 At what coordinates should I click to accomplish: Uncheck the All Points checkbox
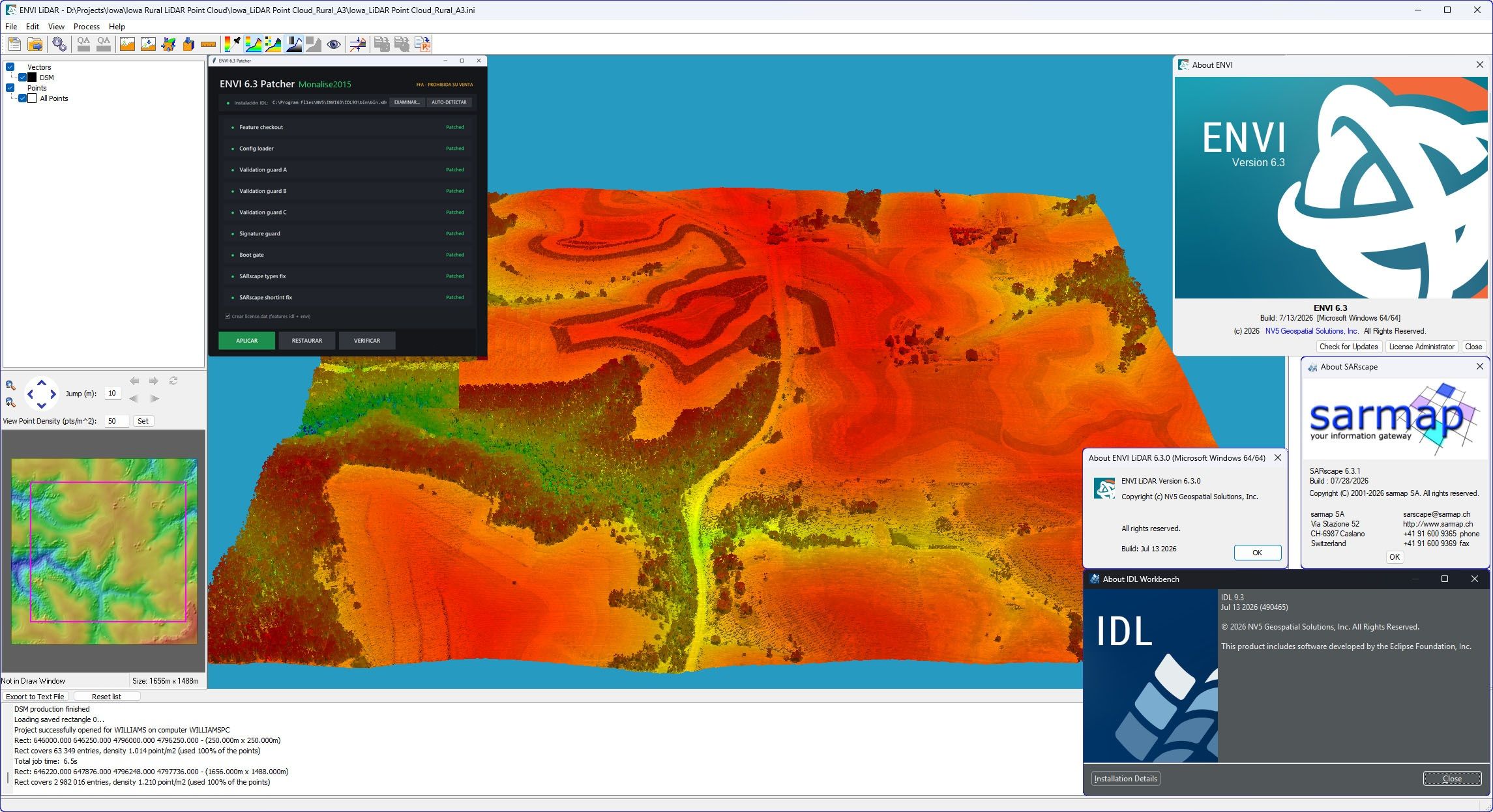click(x=23, y=98)
